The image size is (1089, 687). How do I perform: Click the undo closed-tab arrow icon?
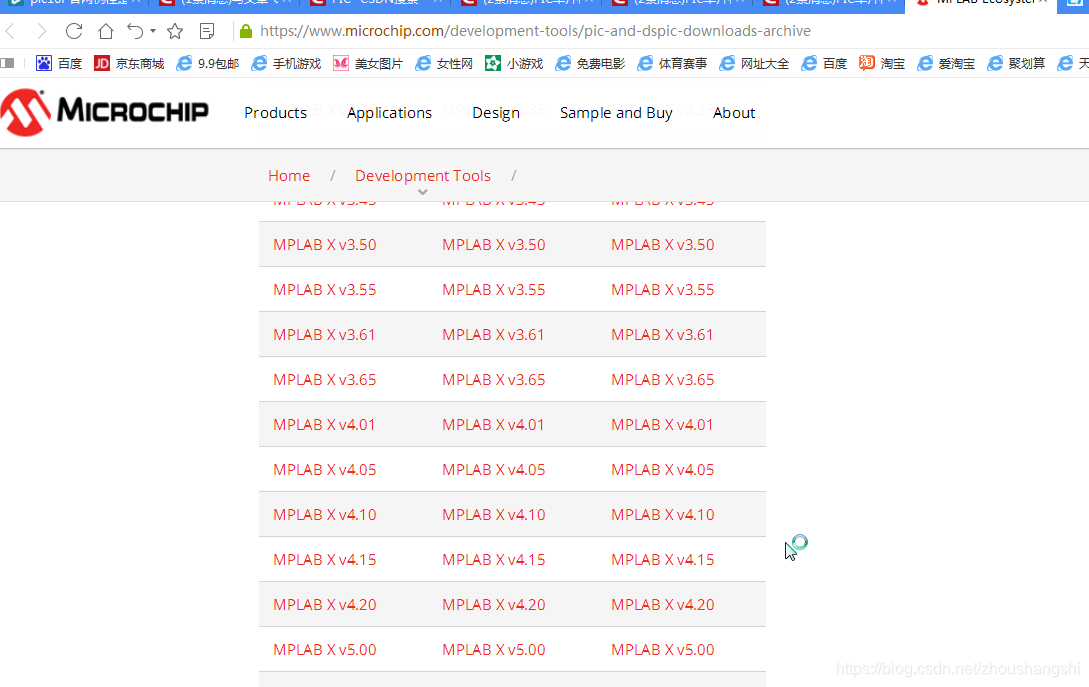(135, 31)
